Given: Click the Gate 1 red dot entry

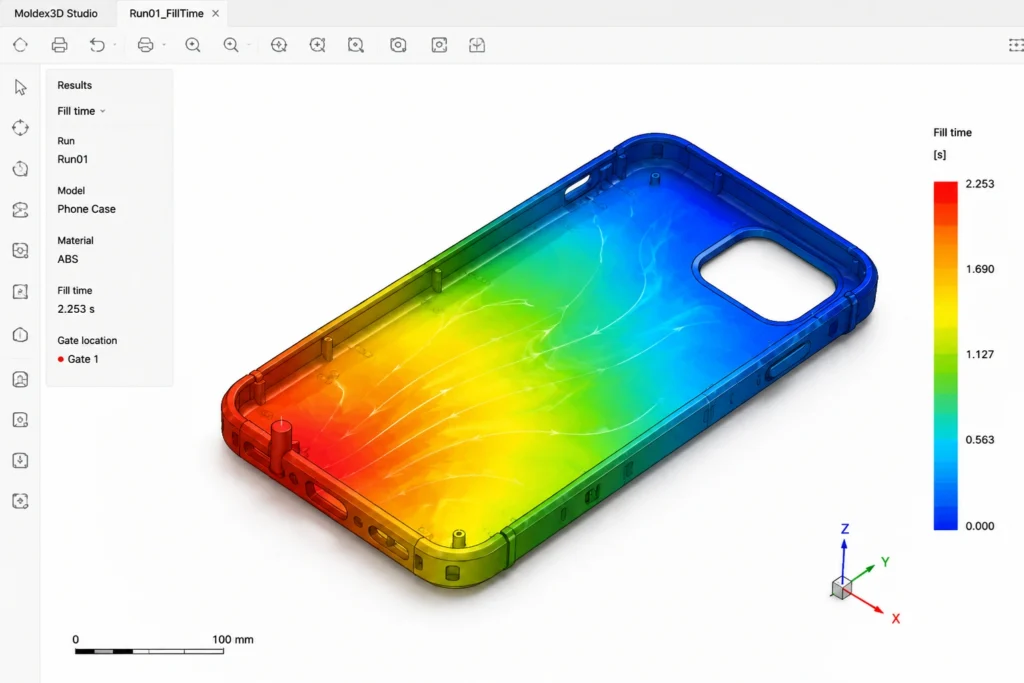Looking at the screenshot, I should tap(78, 359).
